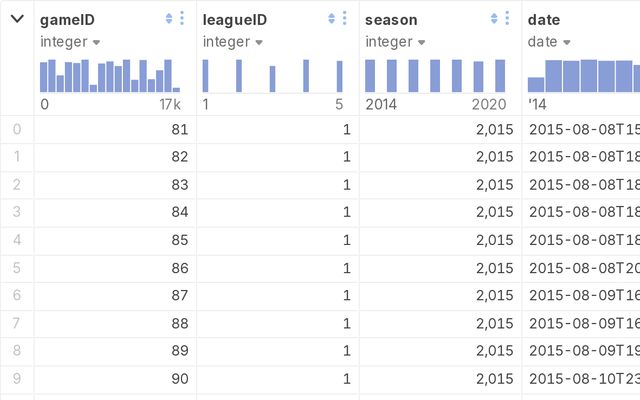640x400 pixels.
Task: Click the season histogram chart
Action: pos(435,75)
